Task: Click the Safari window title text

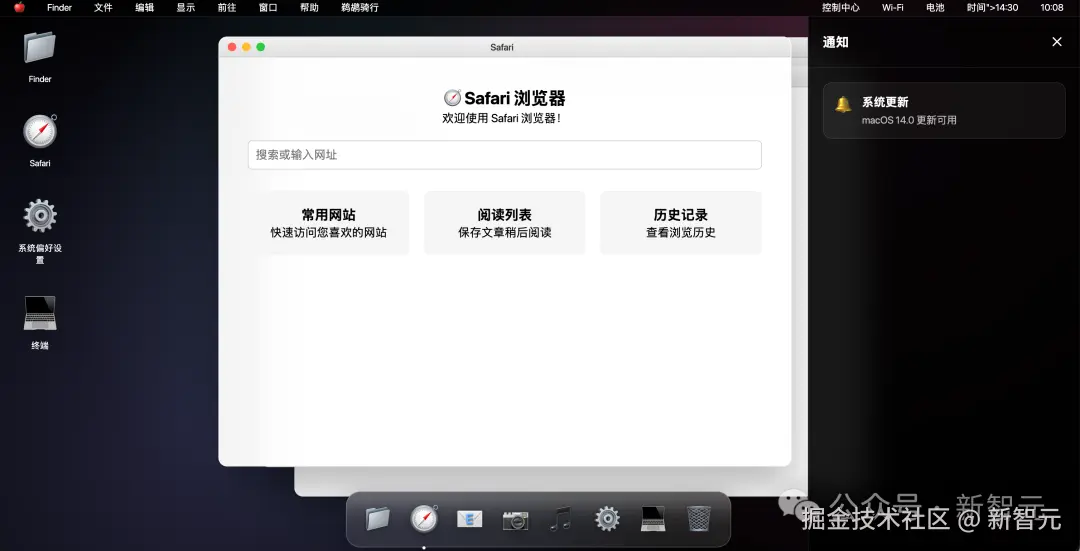Action: 501,48
